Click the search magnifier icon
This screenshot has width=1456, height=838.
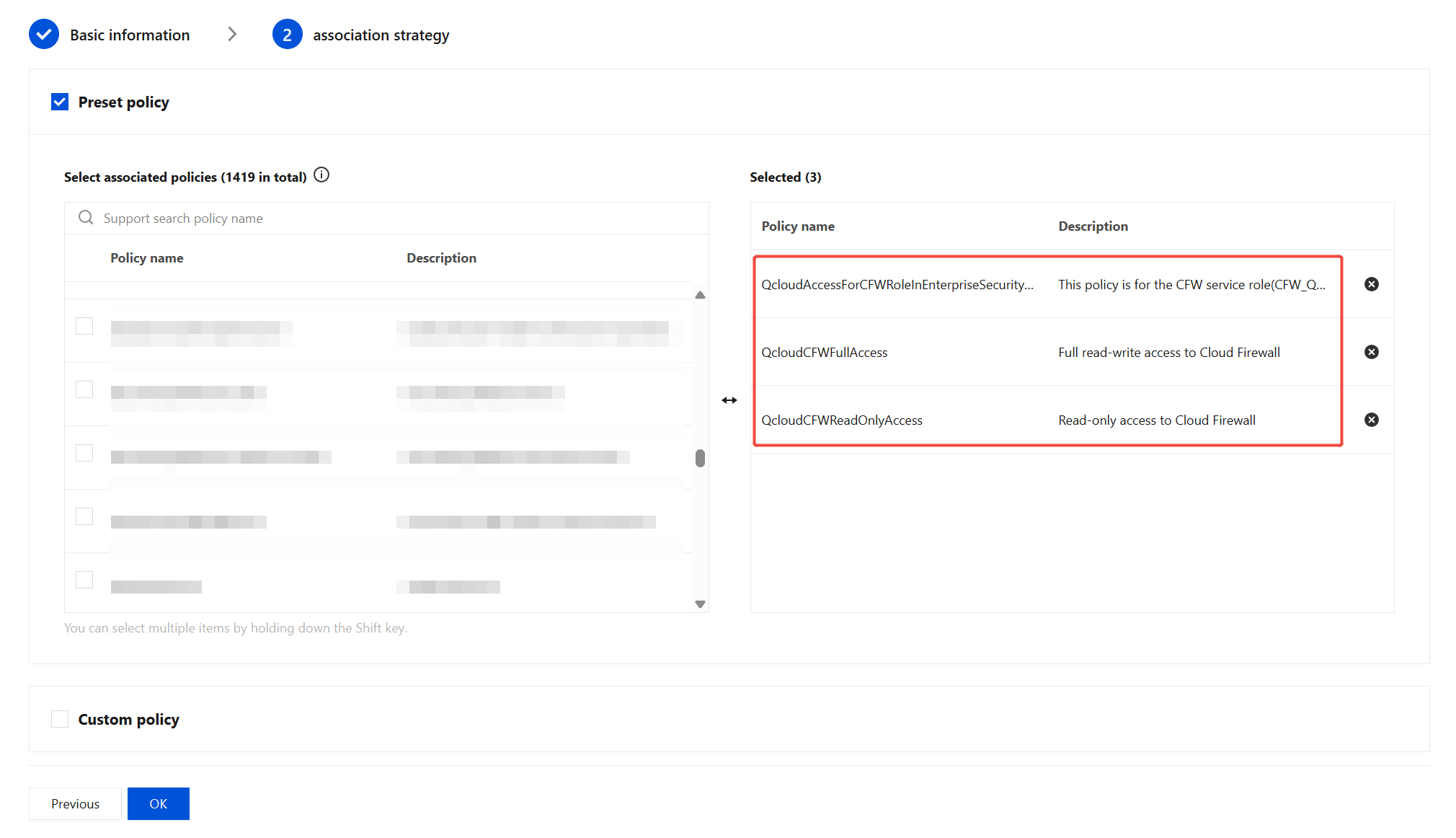click(x=86, y=218)
